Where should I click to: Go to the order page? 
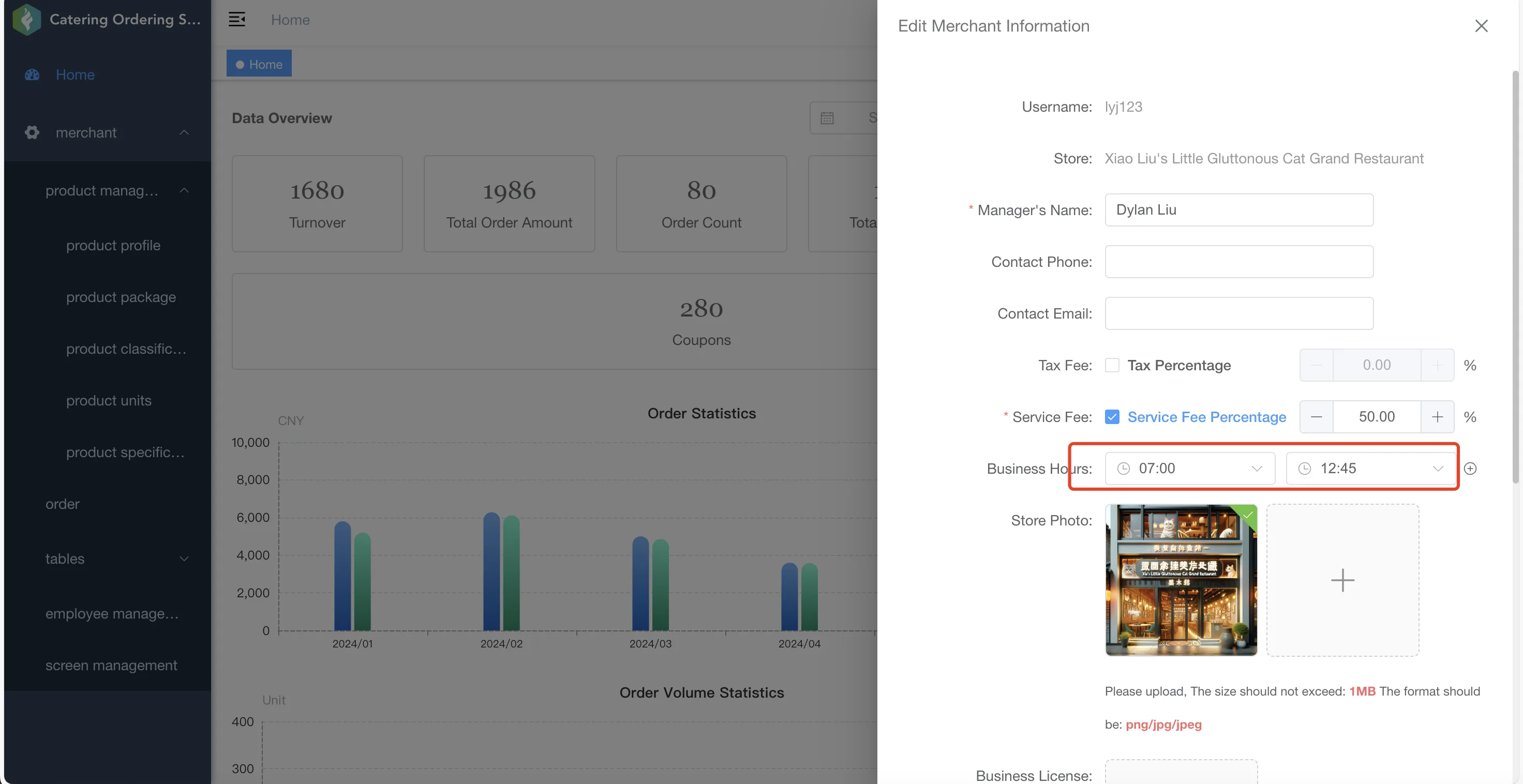(62, 504)
